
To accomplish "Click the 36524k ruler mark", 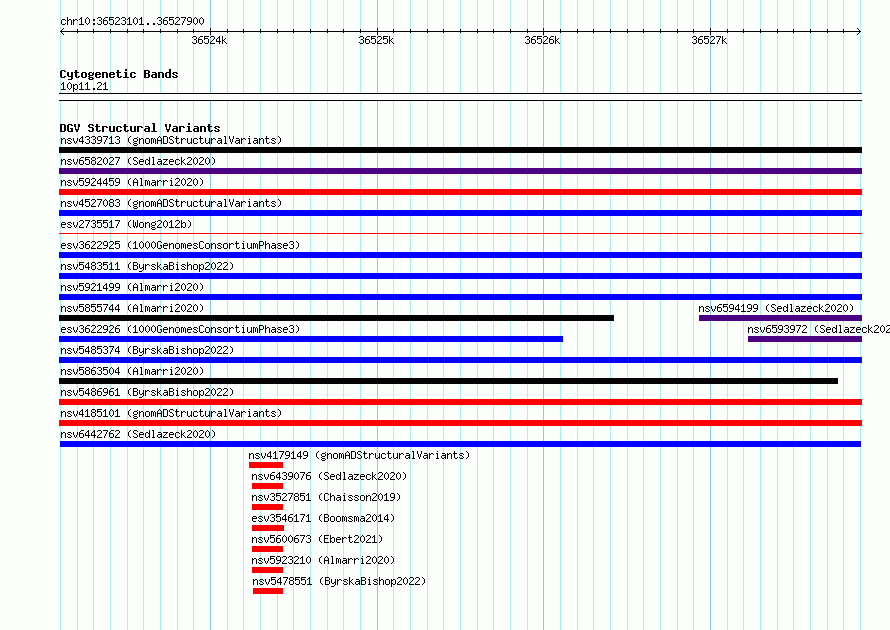I will click(209, 40).
